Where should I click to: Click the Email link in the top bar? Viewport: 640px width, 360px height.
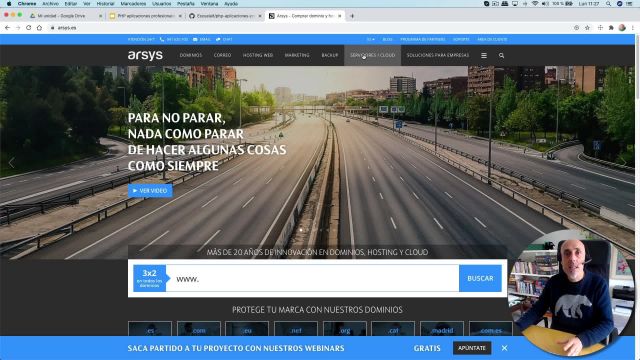[202, 40]
